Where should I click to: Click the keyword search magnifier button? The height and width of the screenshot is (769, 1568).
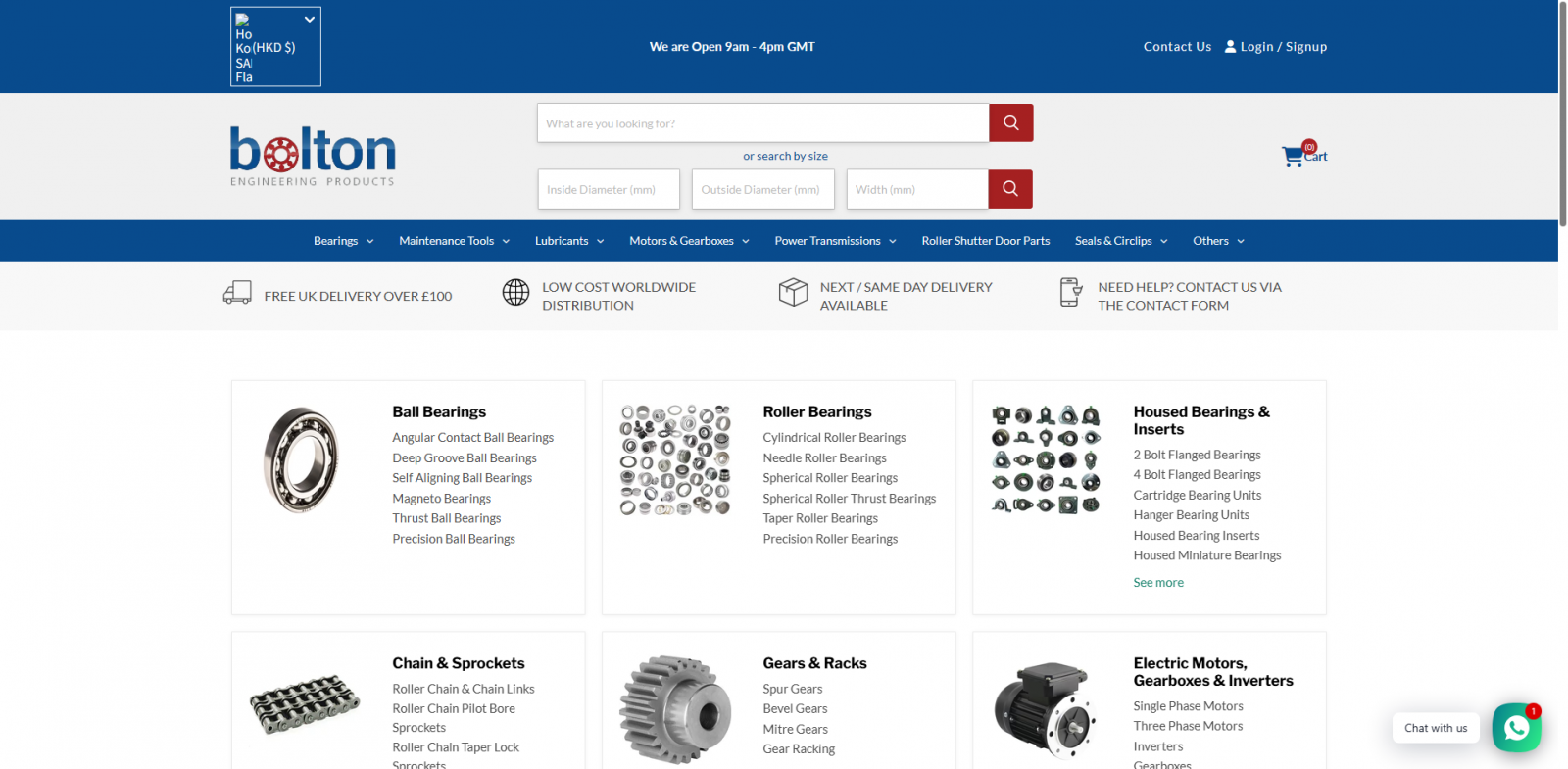tap(1010, 123)
